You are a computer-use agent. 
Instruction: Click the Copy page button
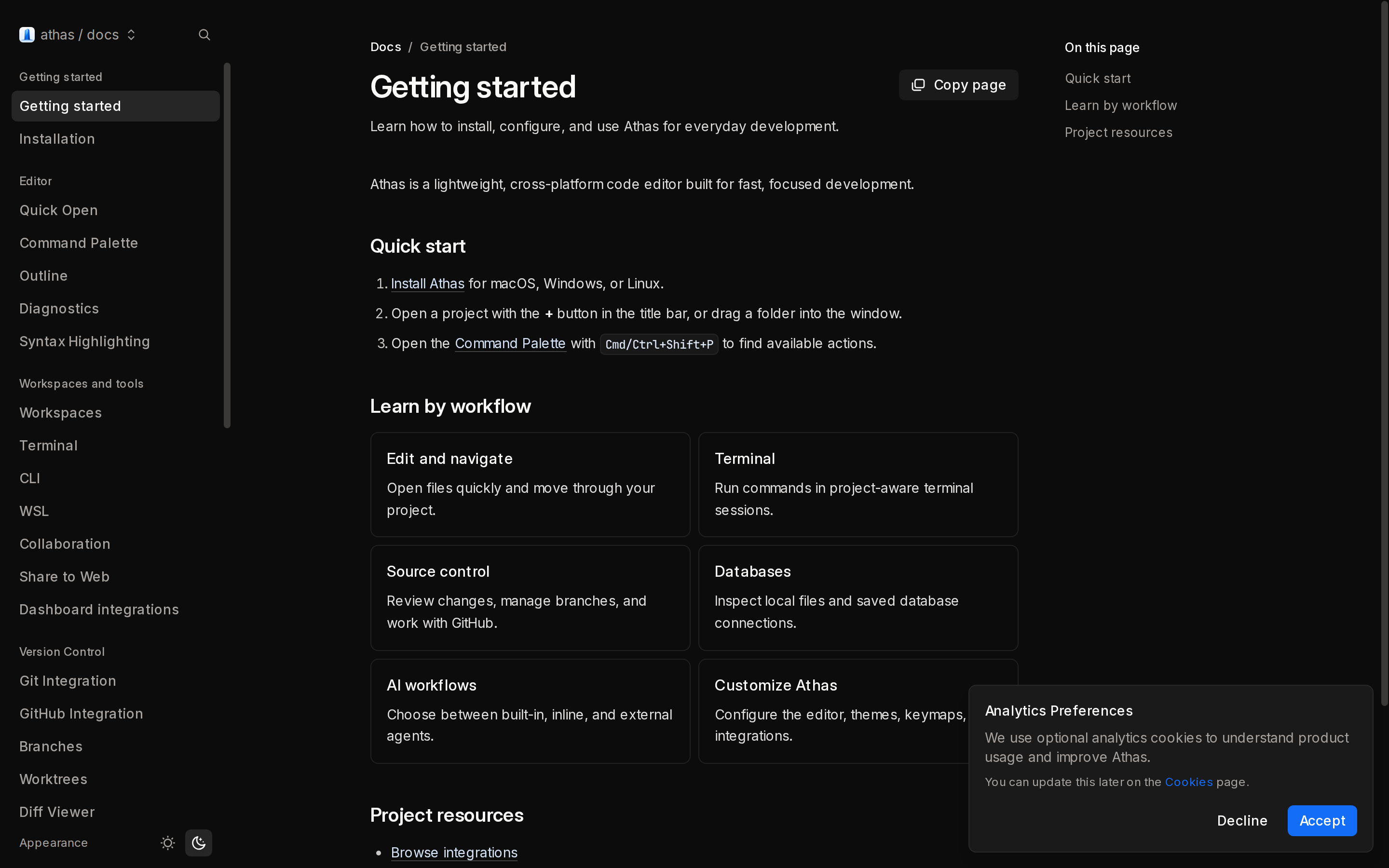958,85
